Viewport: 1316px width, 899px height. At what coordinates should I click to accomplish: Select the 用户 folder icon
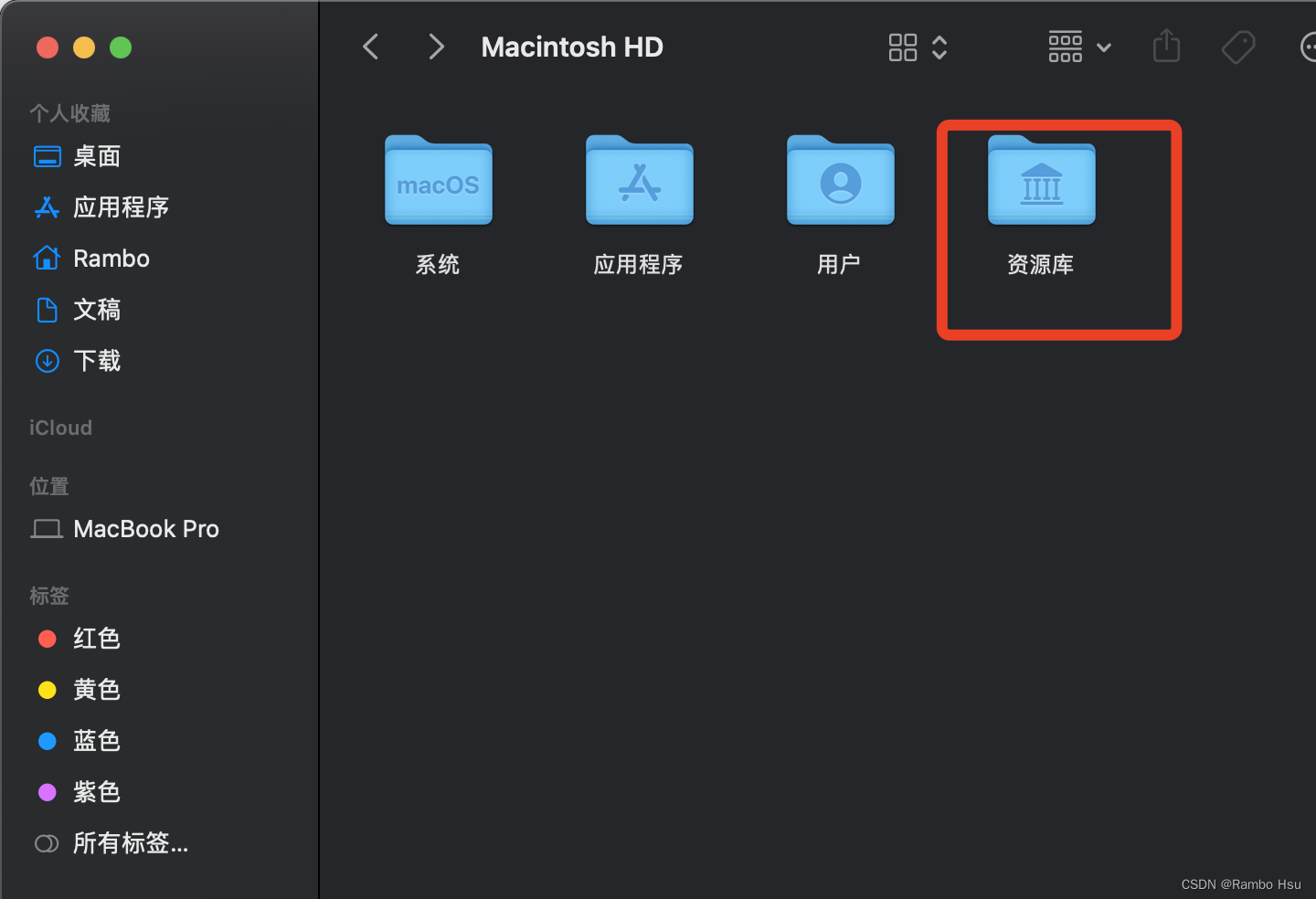[x=841, y=180]
